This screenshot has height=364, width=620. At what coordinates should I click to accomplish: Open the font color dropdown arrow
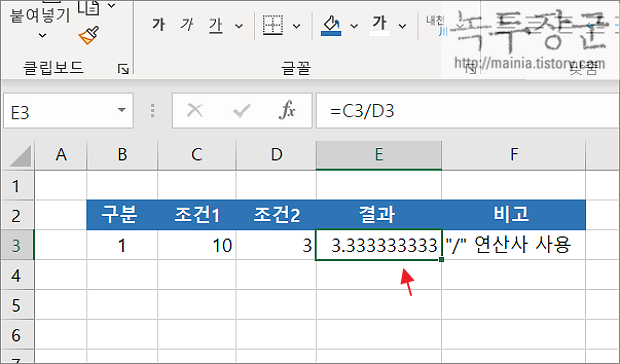[x=403, y=26]
